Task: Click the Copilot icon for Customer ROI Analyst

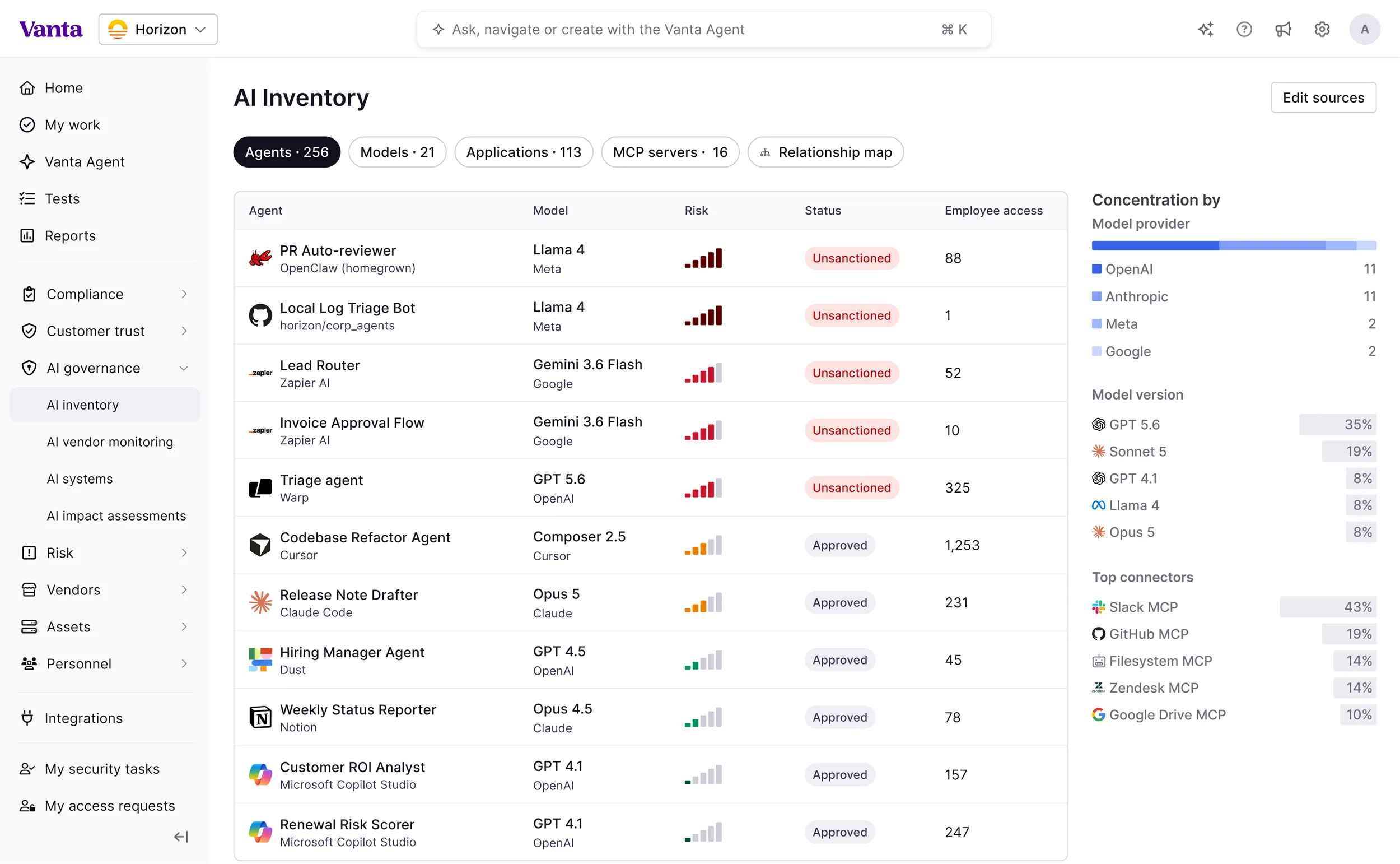Action: click(x=260, y=775)
